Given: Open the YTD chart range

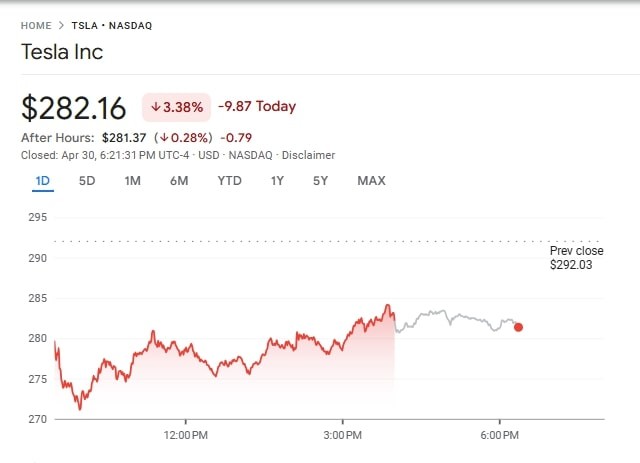Looking at the screenshot, I should (229, 181).
